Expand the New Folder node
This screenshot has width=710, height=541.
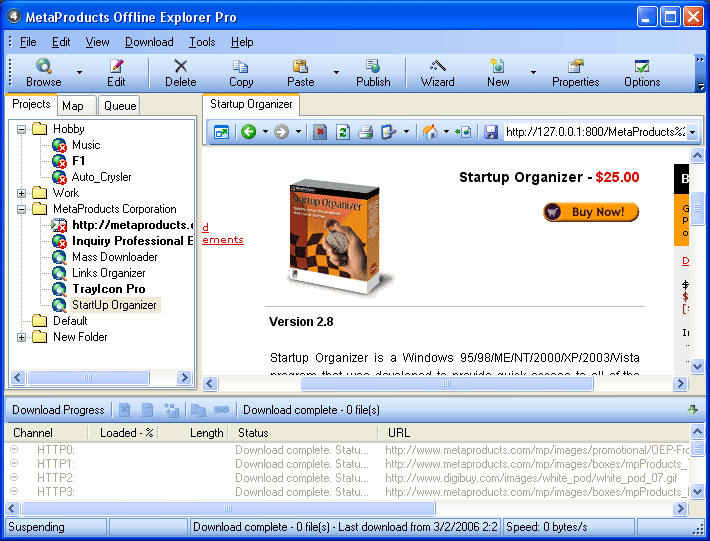point(21,337)
